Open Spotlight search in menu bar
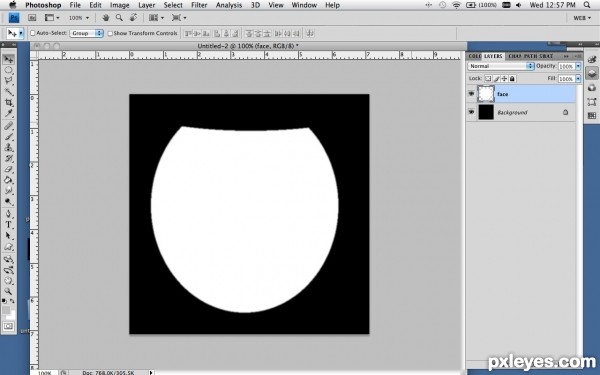The height and width of the screenshot is (375, 600). point(587,5)
